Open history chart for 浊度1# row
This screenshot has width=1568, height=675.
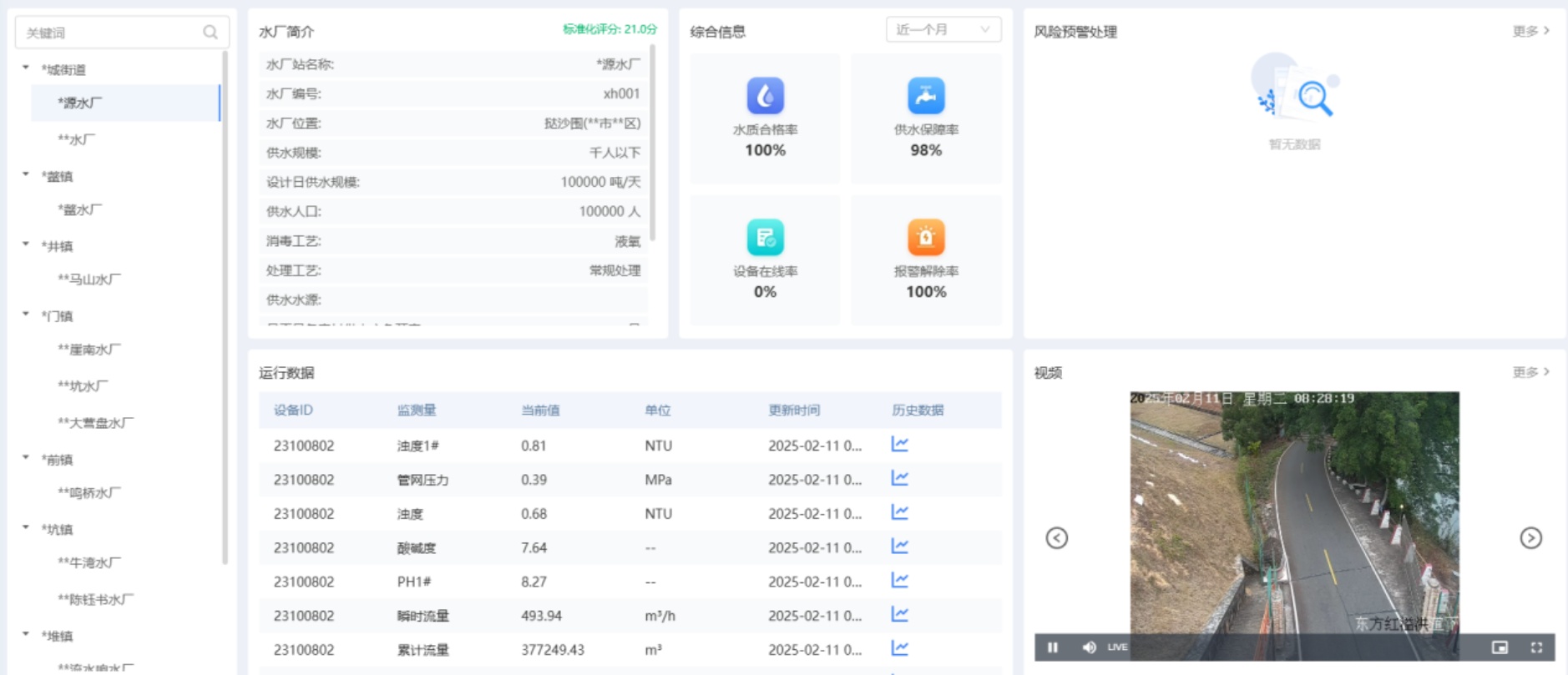[x=899, y=444]
